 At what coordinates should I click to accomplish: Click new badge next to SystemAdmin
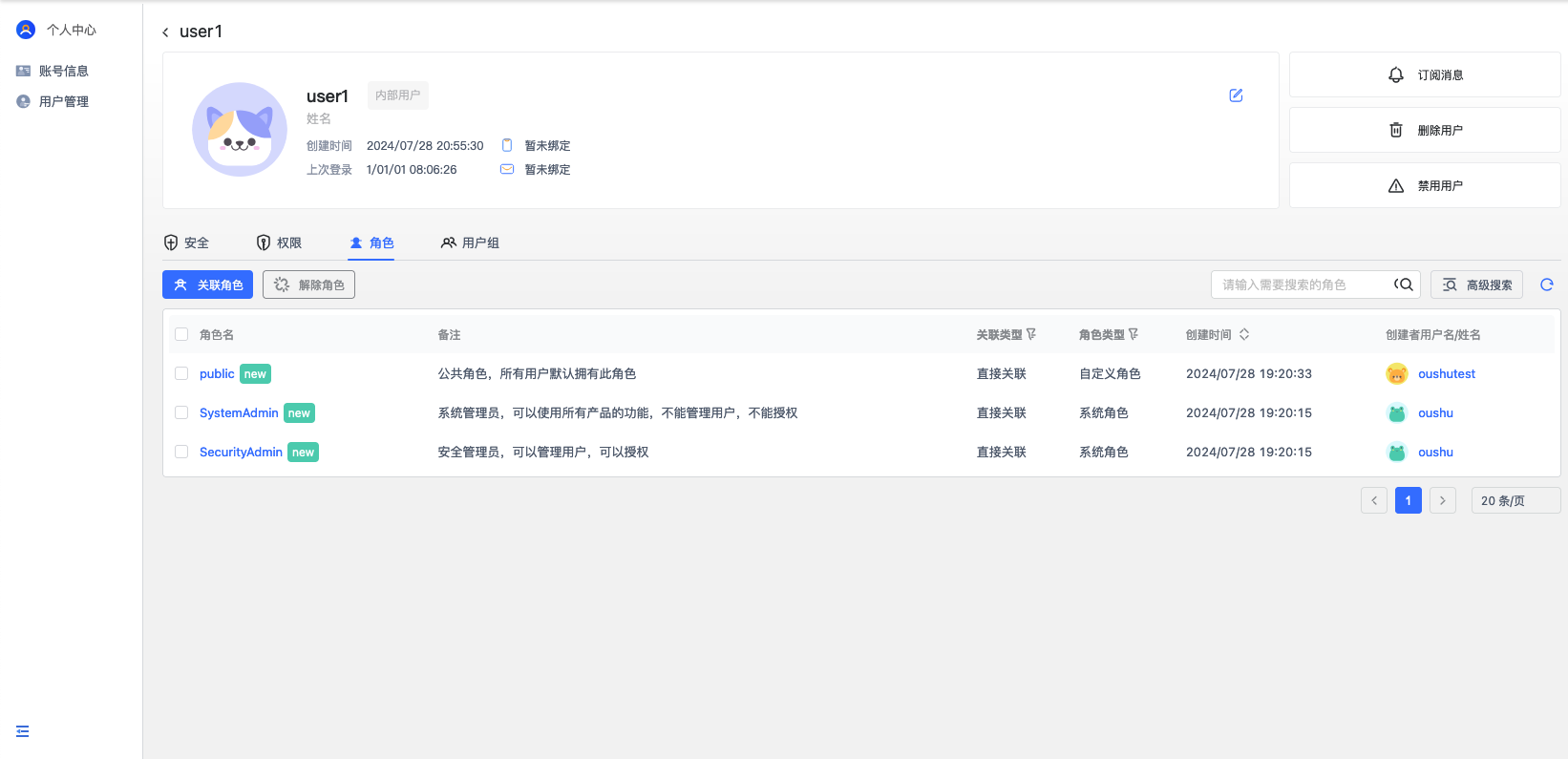299,413
